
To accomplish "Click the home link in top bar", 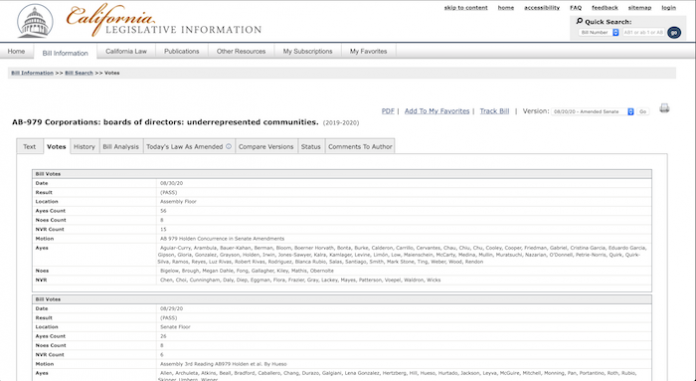I will (x=506, y=8).
